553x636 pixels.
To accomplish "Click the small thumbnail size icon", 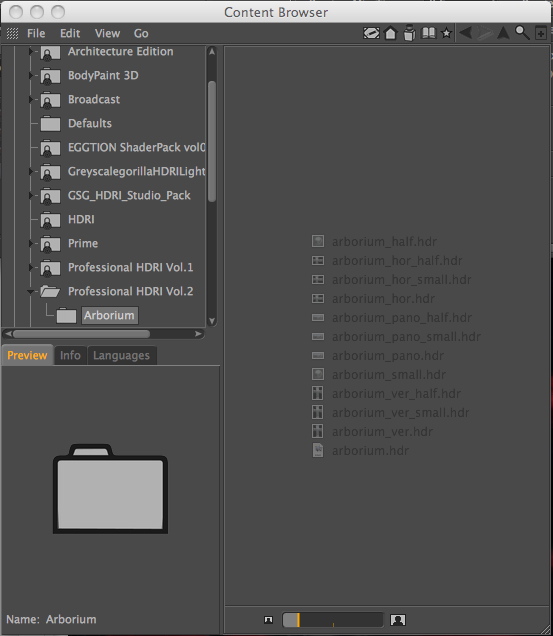I will click(x=269, y=620).
